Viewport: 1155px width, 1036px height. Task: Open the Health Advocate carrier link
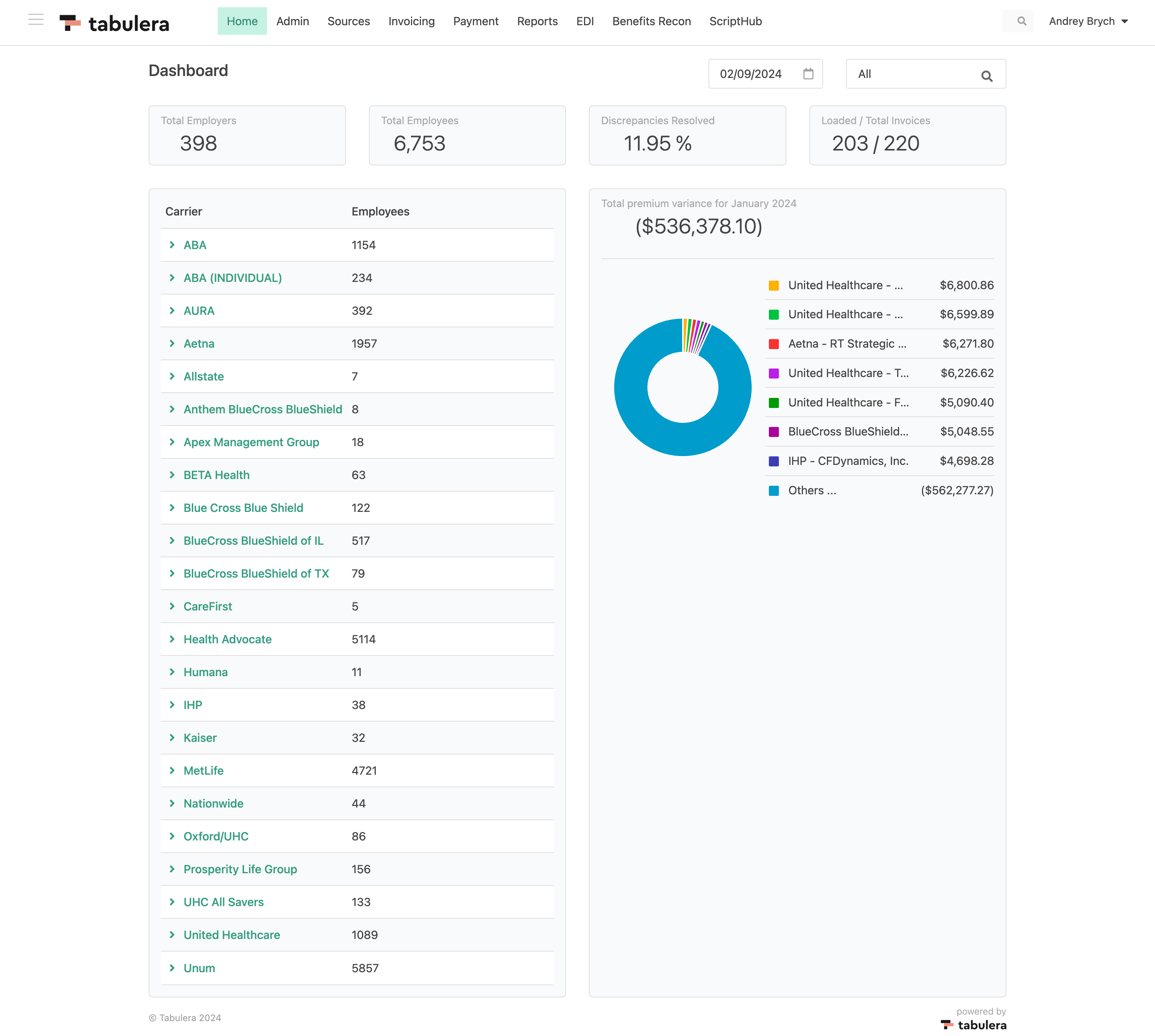(227, 639)
